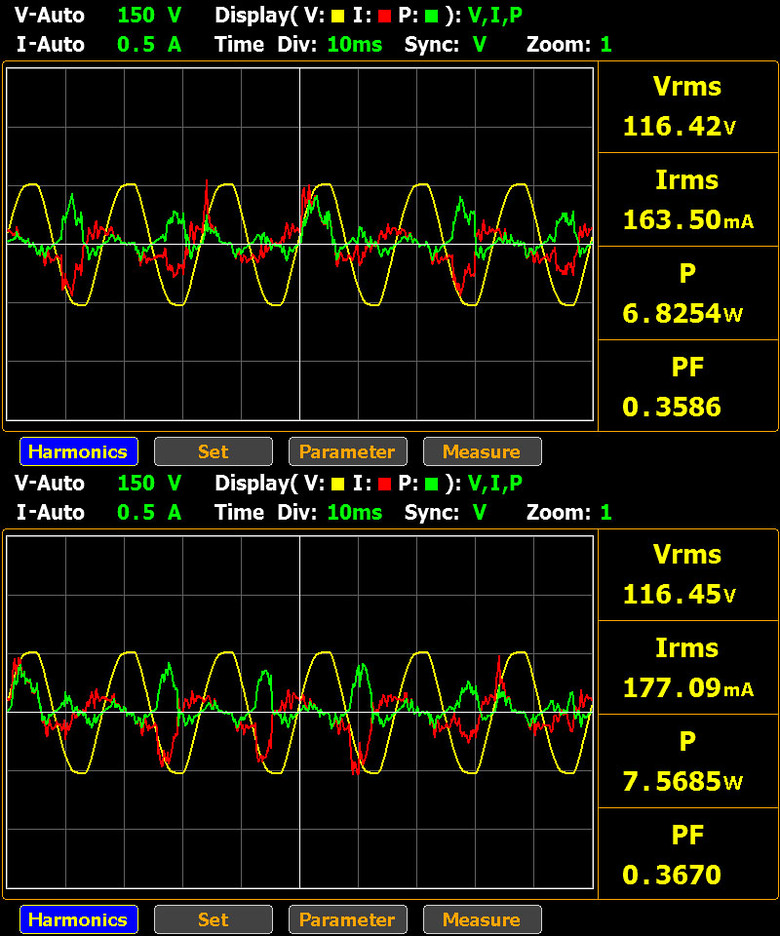Choose Measure in the upper screen
The height and width of the screenshot is (936, 780).
482,451
